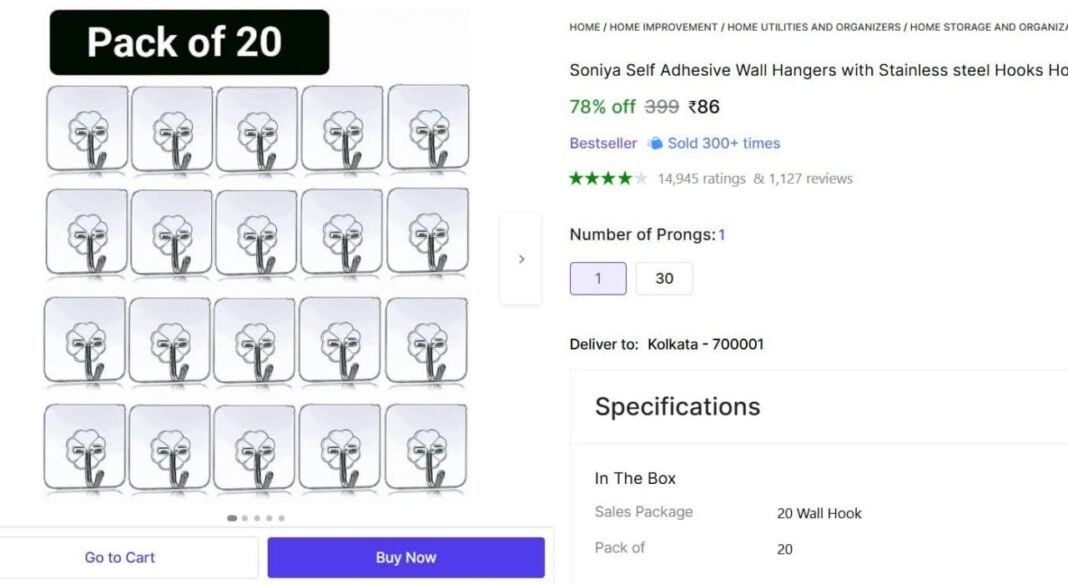Viewport: 1068px width, 584px height.
Task: Change delivery location Kolkata - 700001
Action: tap(706, 344)
